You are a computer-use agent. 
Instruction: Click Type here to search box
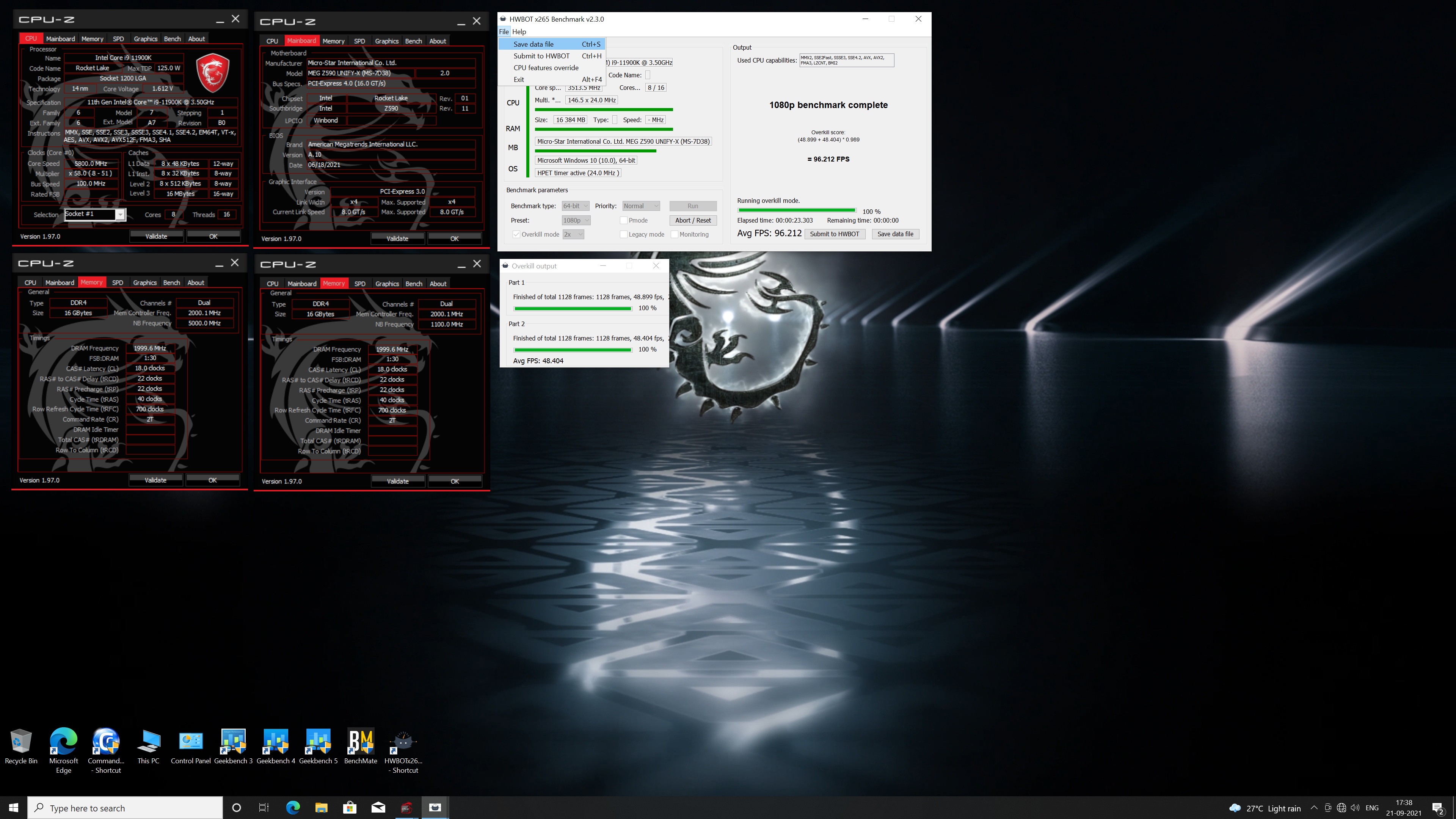[125, 808]
